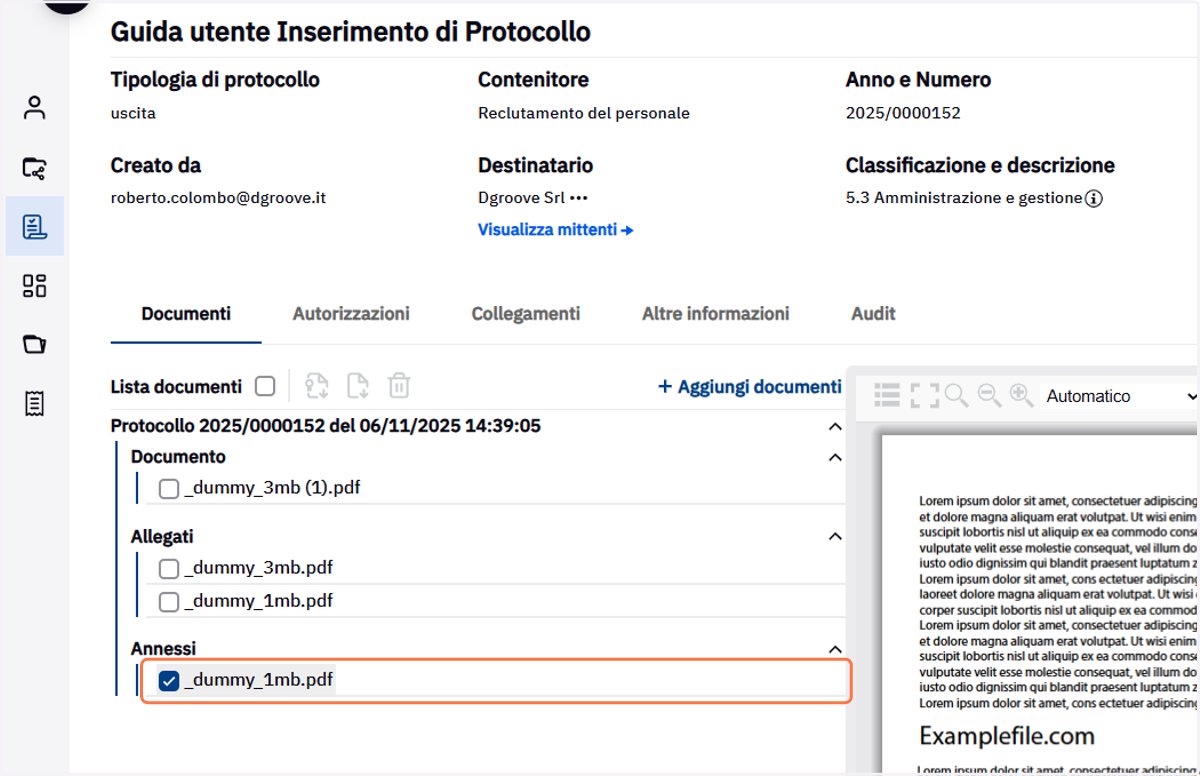1200x776 pixels.
Task: Click the first document download icon in toolbar
Action: click(317, 386)
